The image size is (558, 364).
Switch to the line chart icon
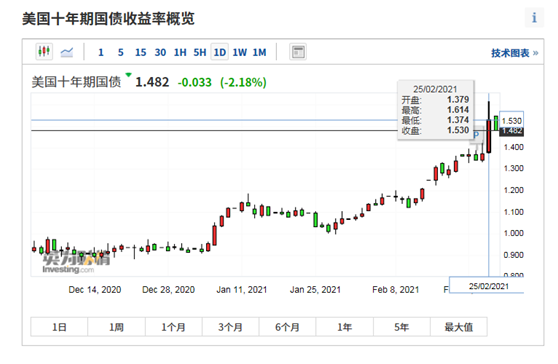pyautogui.click(x=67, y=52)
